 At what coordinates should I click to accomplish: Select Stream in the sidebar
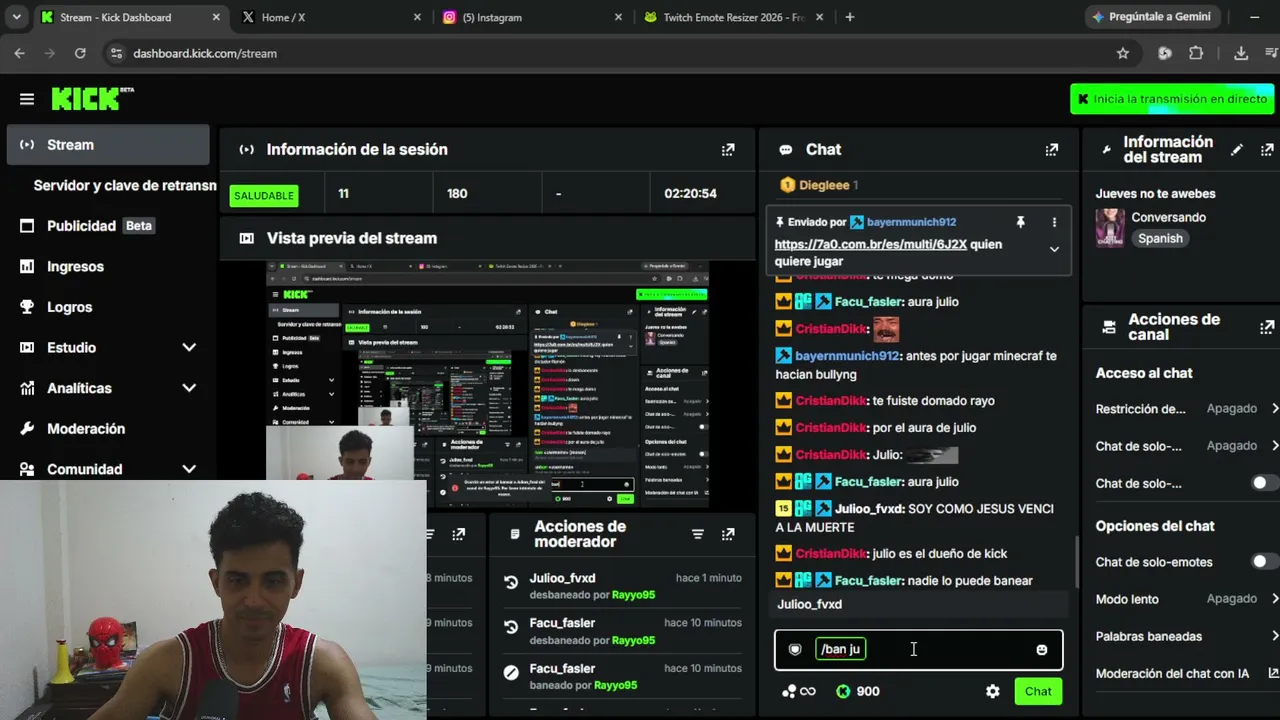click(108, 145)
